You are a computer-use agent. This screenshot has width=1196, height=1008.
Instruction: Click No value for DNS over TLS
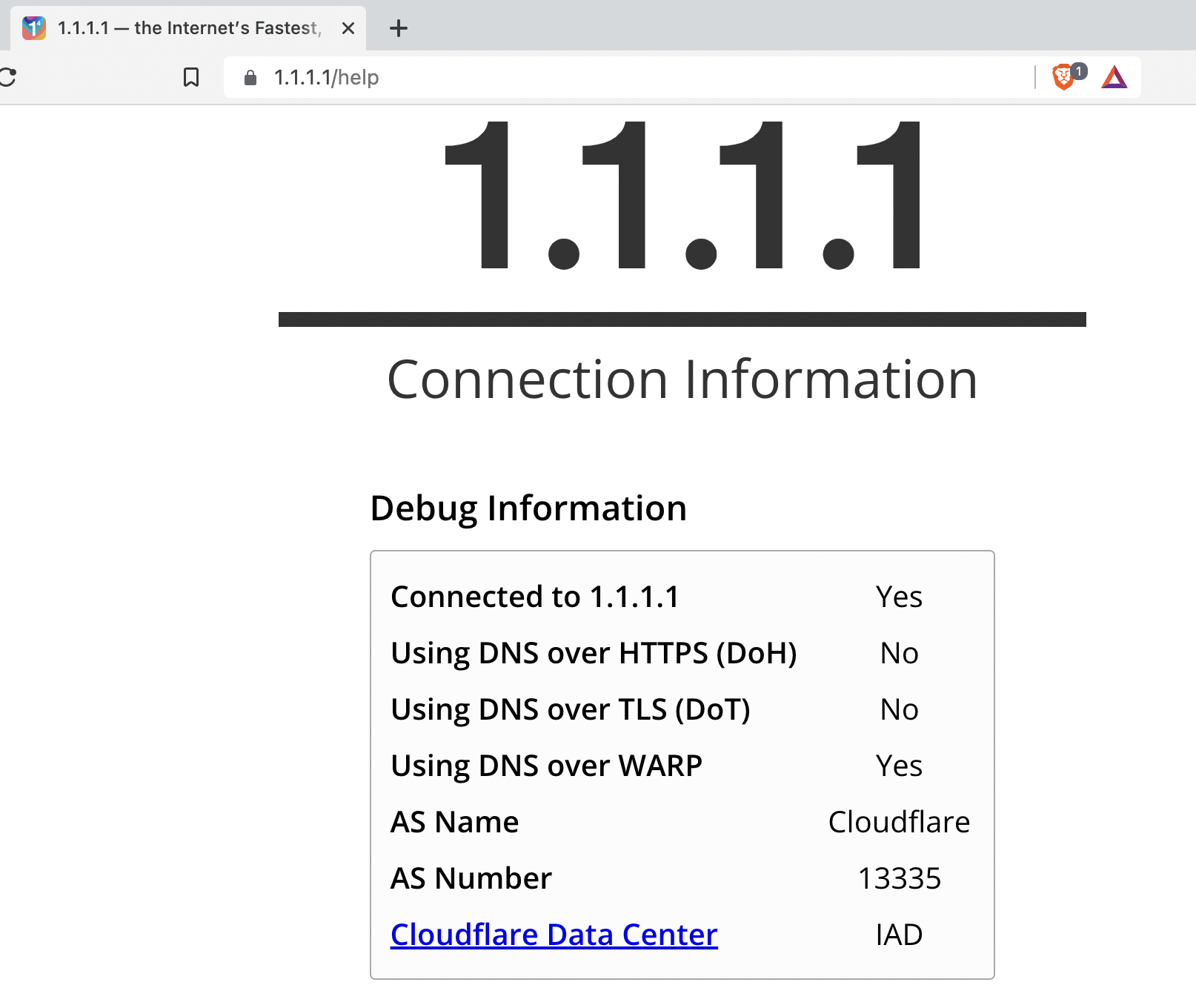tap(899, 709)
